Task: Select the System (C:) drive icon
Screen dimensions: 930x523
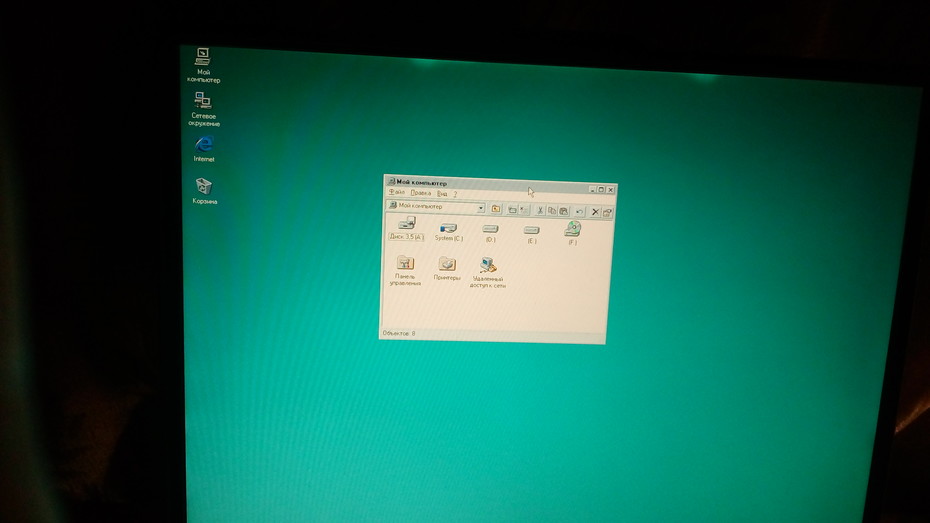Action: tap(448, 231)
